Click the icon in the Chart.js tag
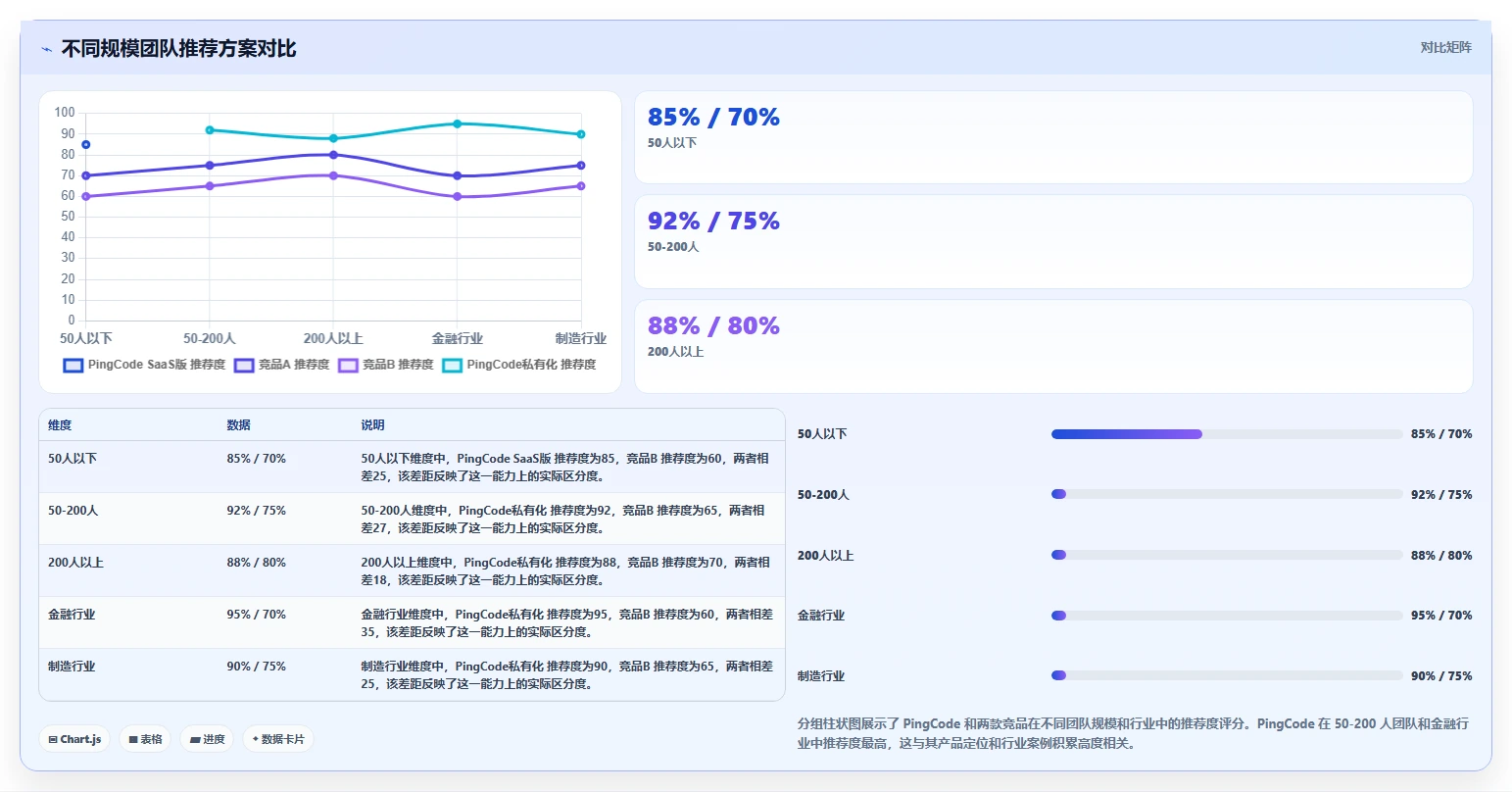The image size is (1512, 792). 53,740
